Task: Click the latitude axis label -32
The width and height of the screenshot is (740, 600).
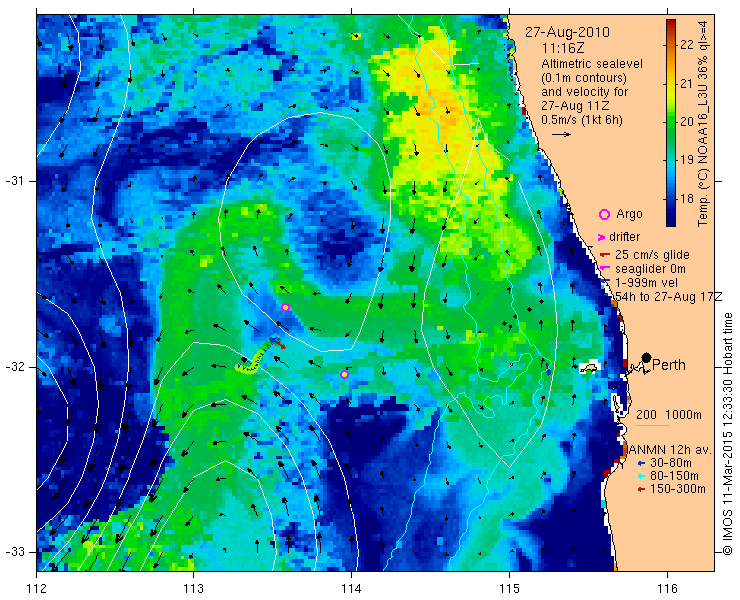Action: point(13,367)
